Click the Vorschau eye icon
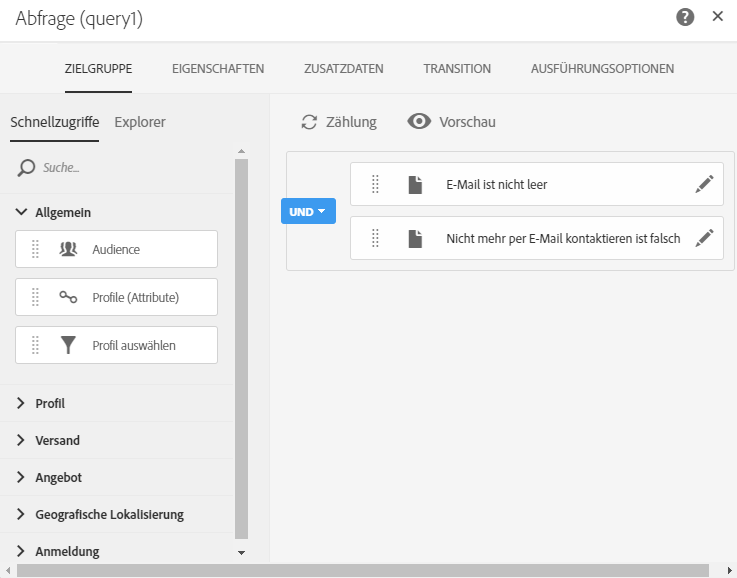 pyautogui.click(x=419, y=122)
